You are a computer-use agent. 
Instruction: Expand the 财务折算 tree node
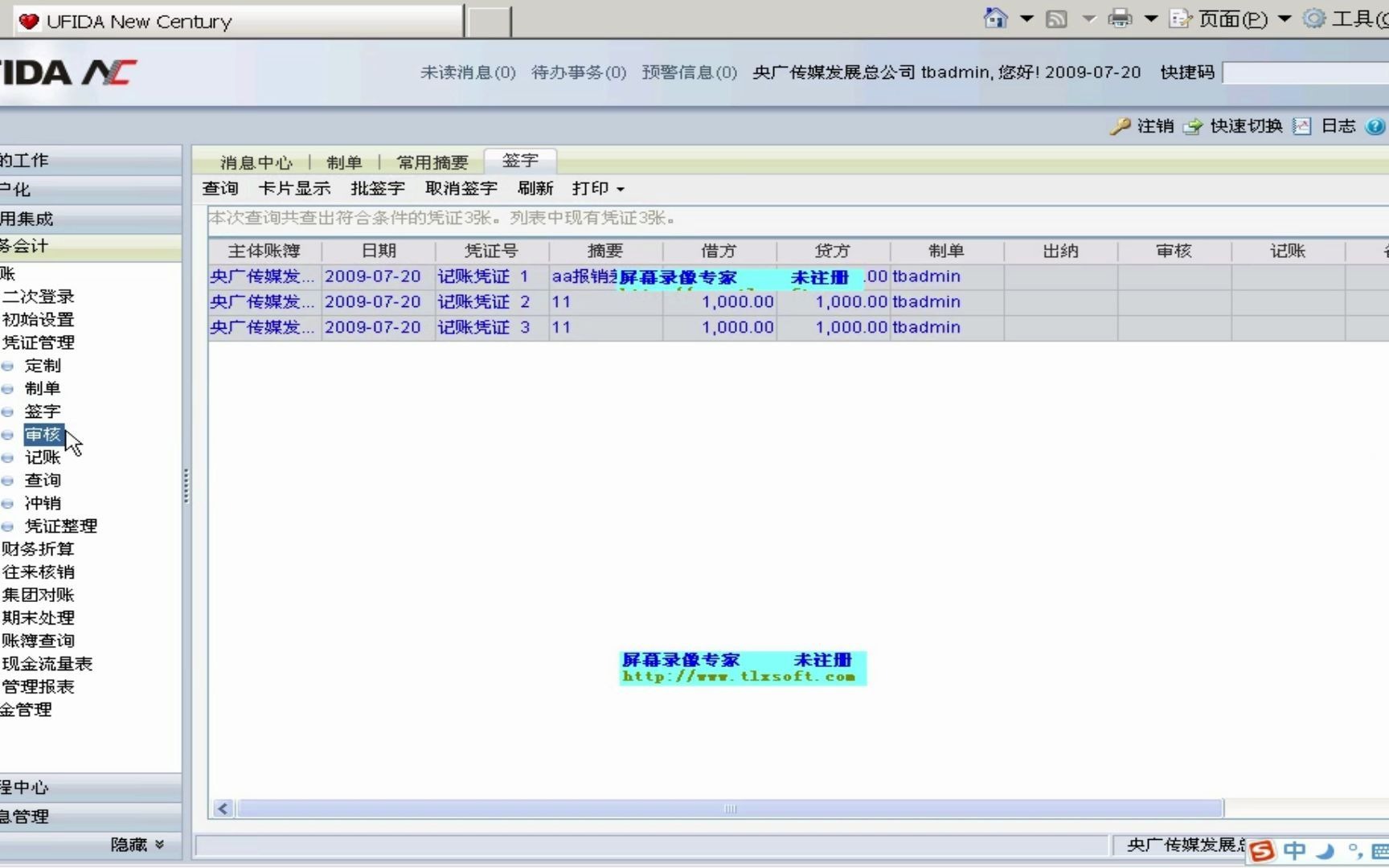pos(38,549)
